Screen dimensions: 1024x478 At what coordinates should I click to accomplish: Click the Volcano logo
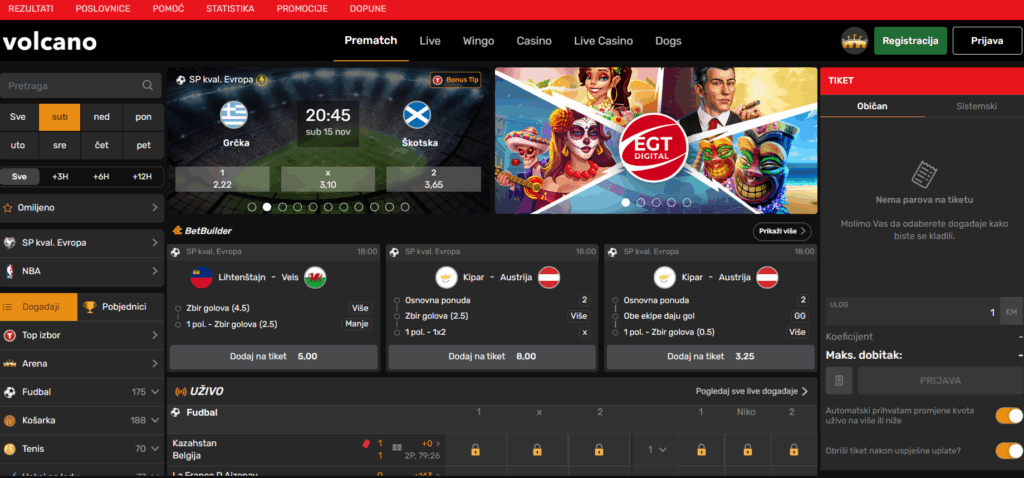(49, 42)
